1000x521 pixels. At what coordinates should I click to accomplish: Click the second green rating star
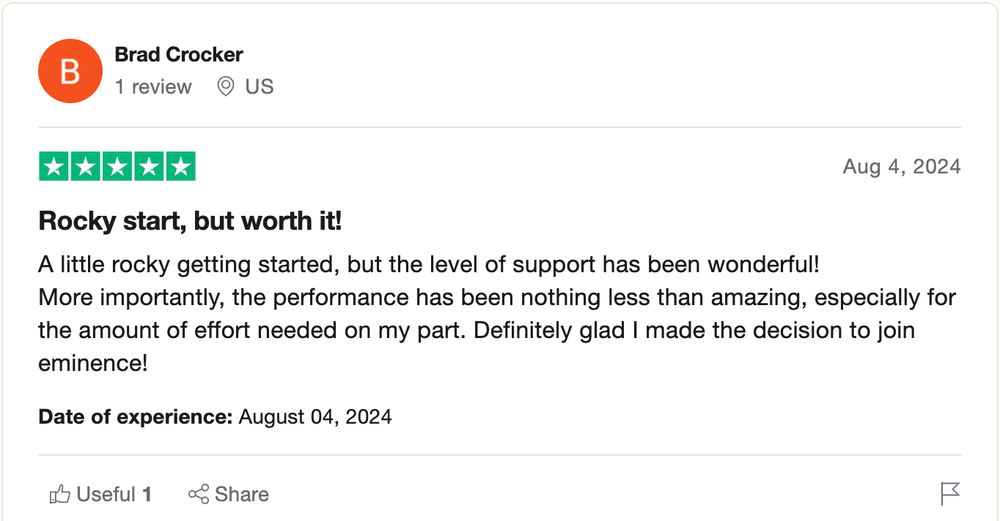[85, 166]
